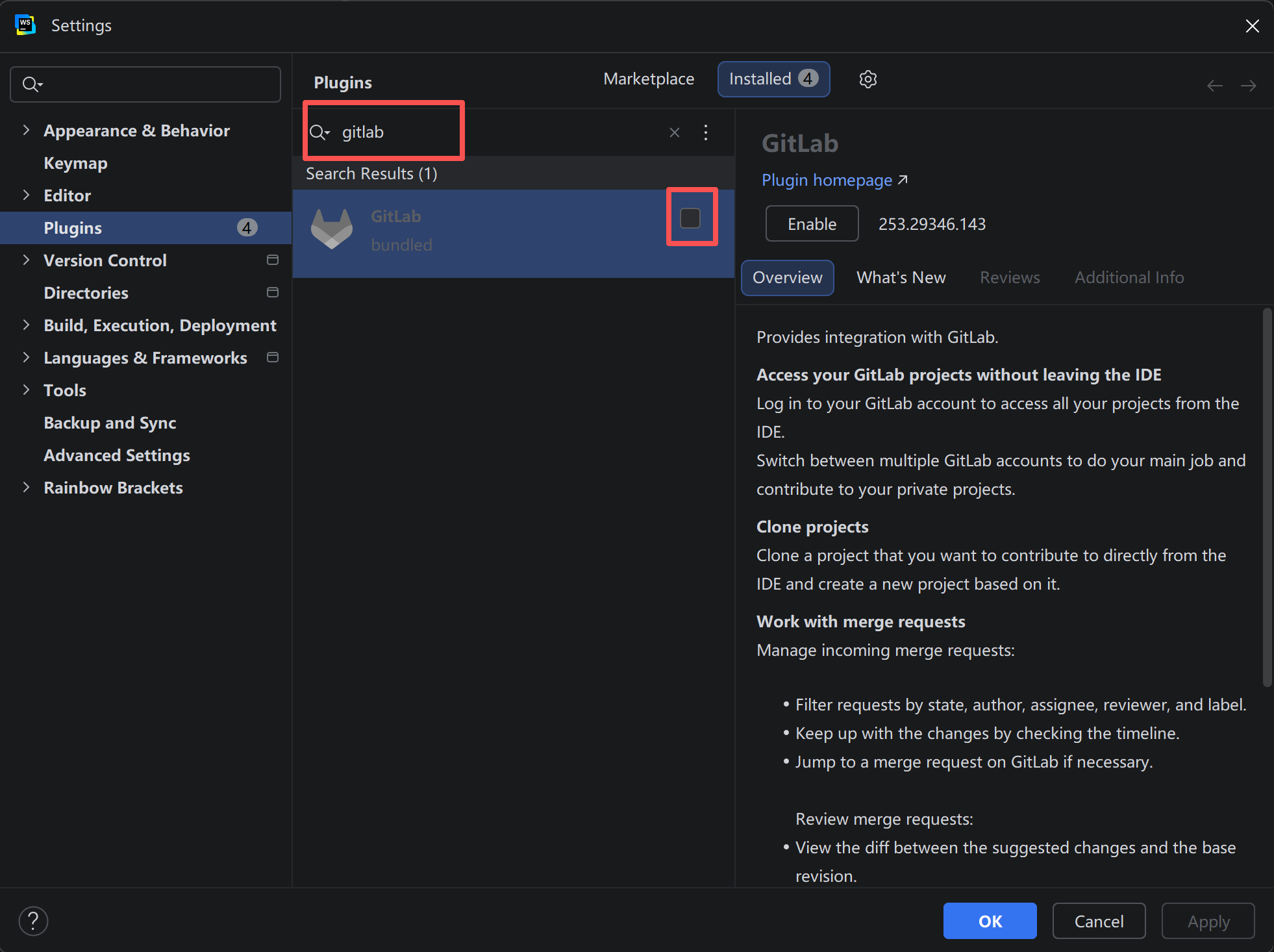Screen dimensions: 1274x952
Task: Click the plugin search magnifier icon
Action: 319,132
